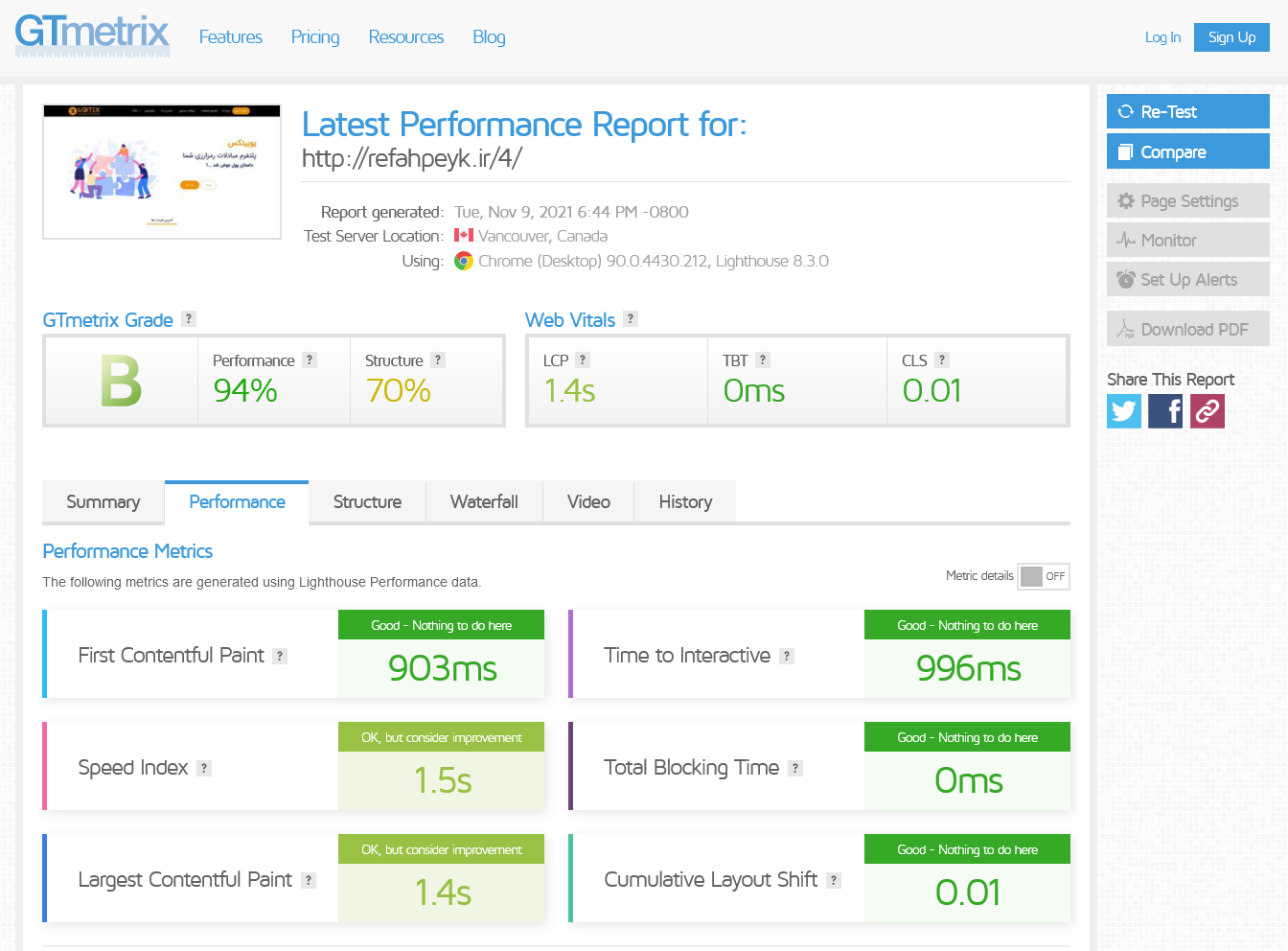Open help icon next to Web Vitals

click(x=631, y=319)
